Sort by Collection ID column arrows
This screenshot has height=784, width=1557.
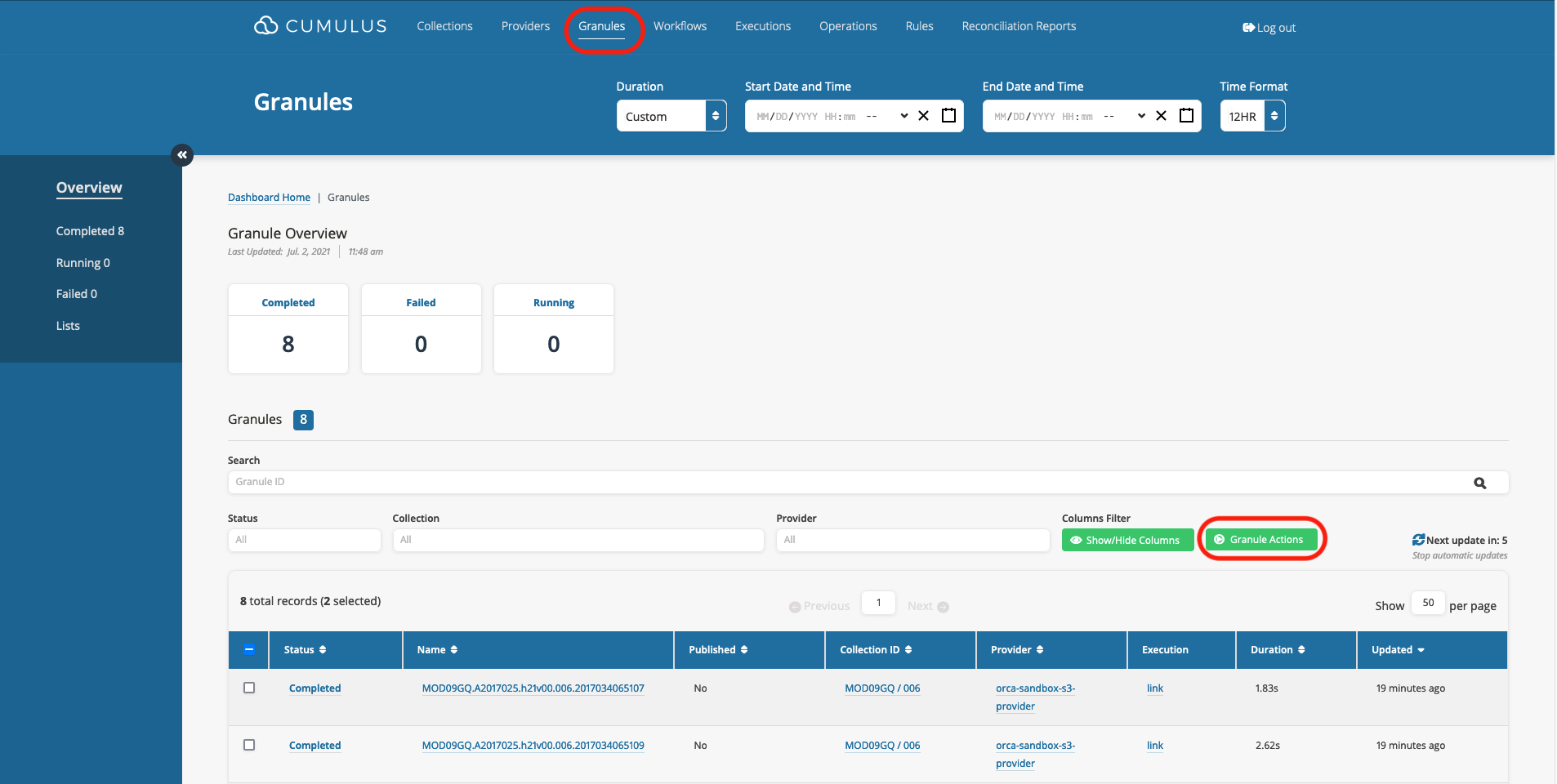click(908, 650)
